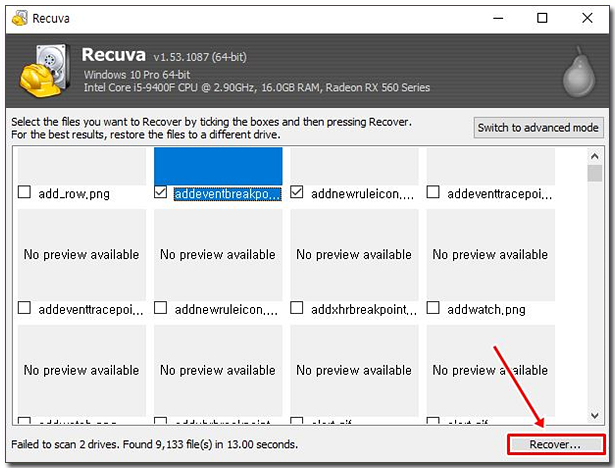Viewport: 615px width, 468px height.
Task: Click the 'Windows 10 Pro 64-bit' text
Action: (137, 75)
